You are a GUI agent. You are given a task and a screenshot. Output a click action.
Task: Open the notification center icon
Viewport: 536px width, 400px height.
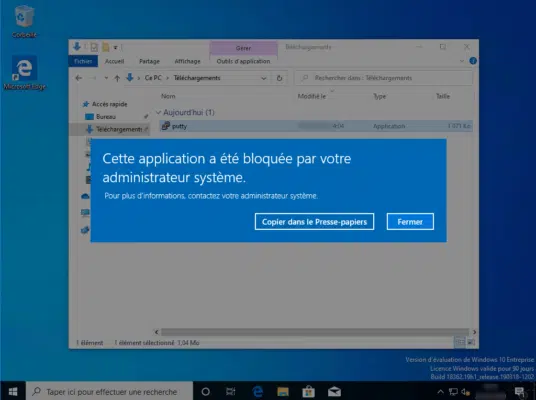point(520,392)
